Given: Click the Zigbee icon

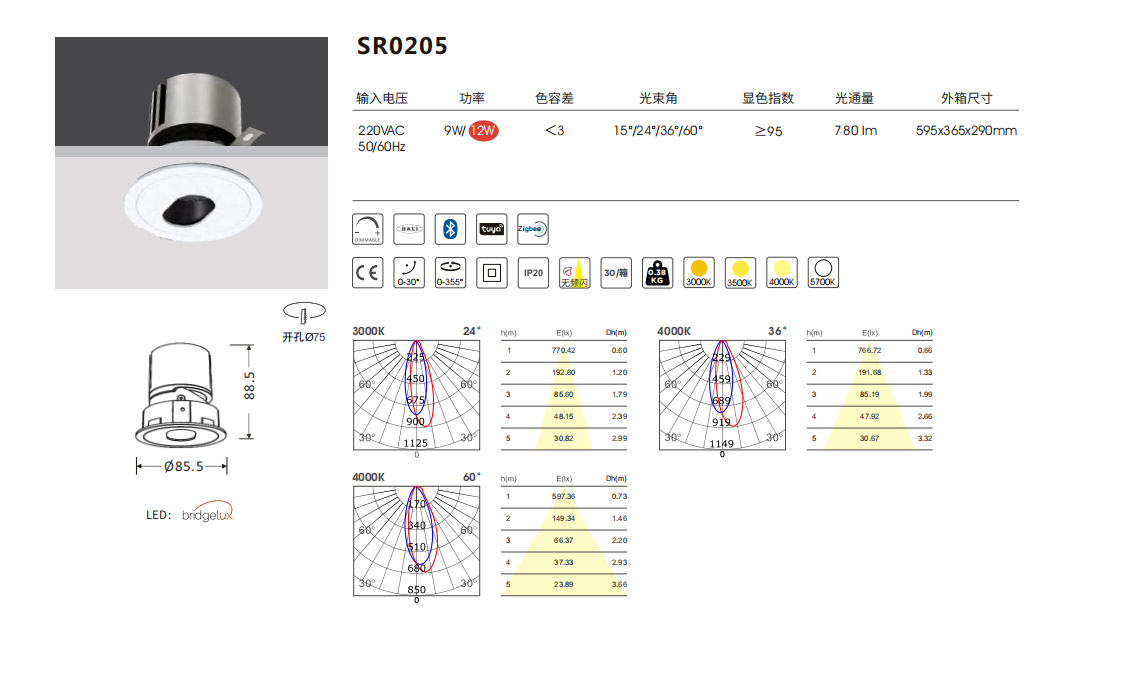Looking at the screenshot, I should coord(533,229).
